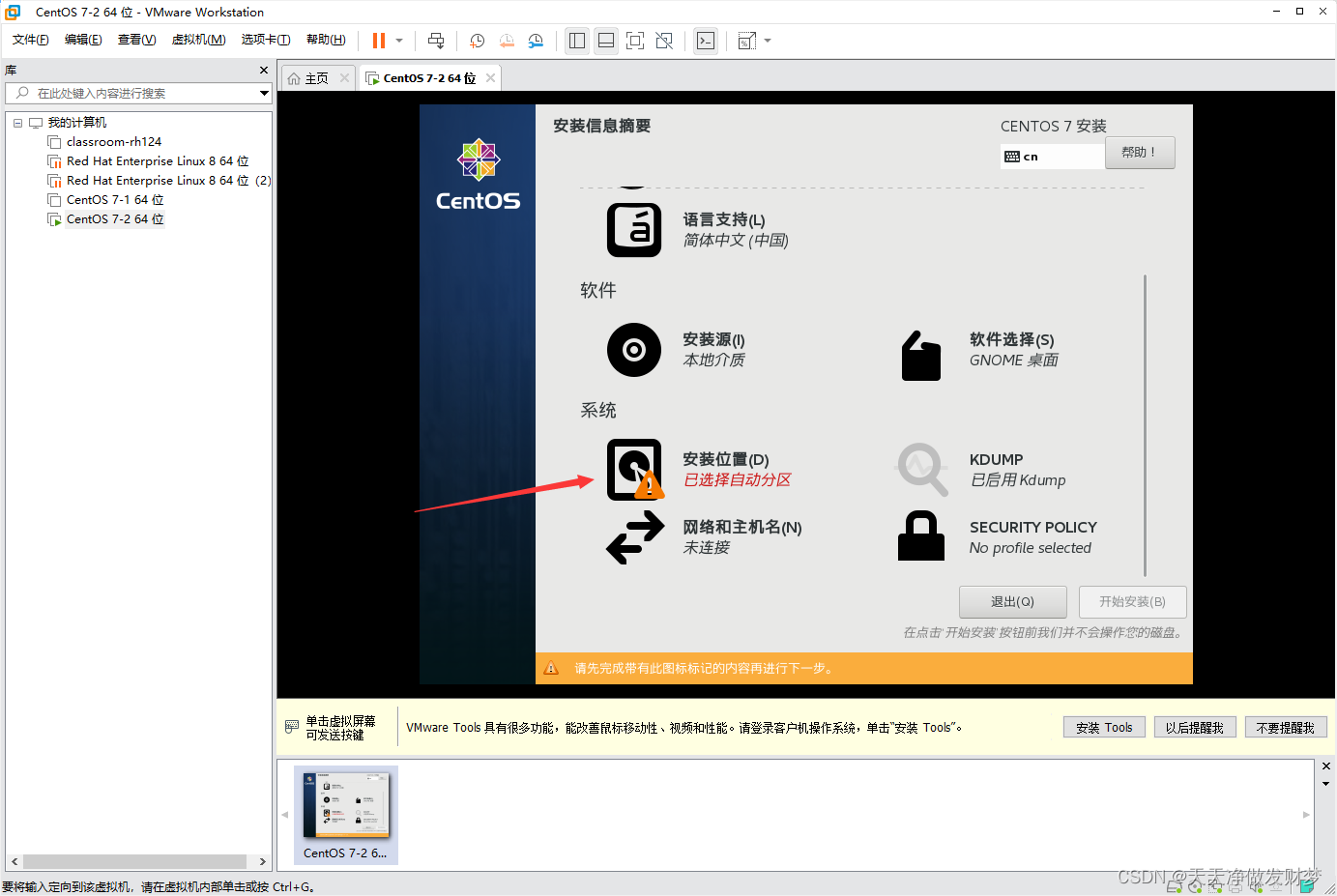The image size is (1337, 896).
Task: Click the stretch guest display icon
Action: tap(747, 41)
